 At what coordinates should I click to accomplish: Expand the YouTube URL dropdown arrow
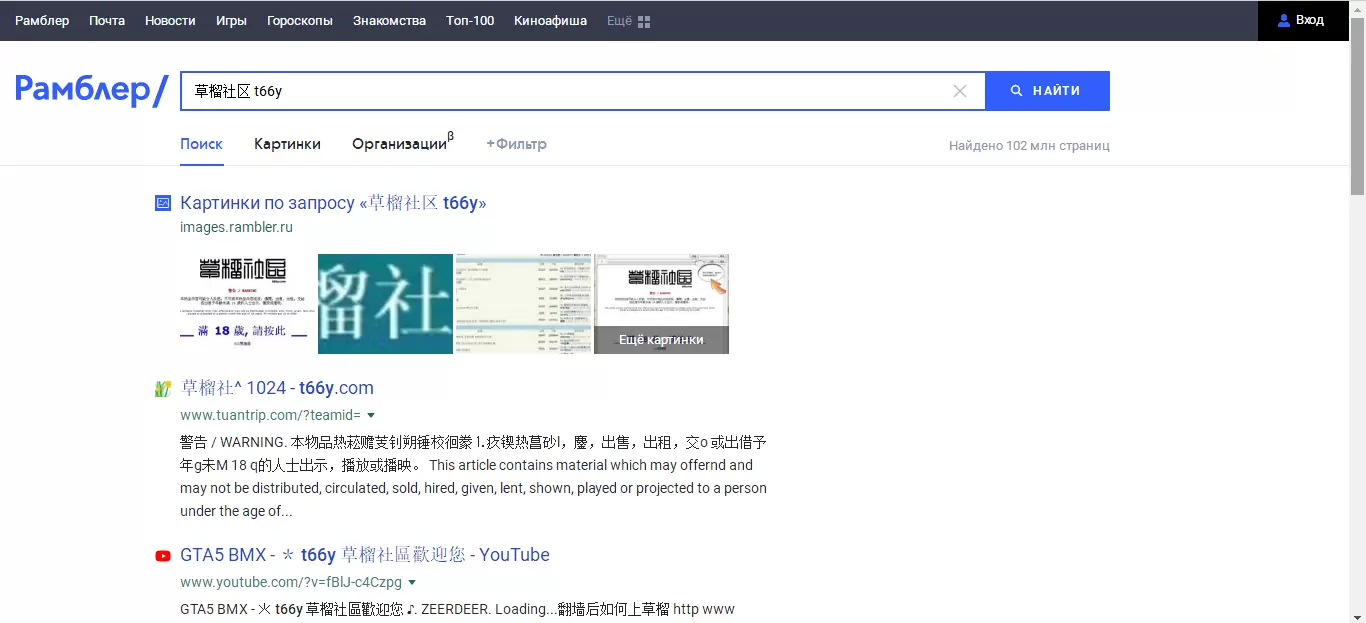click(x=412, y=582)
